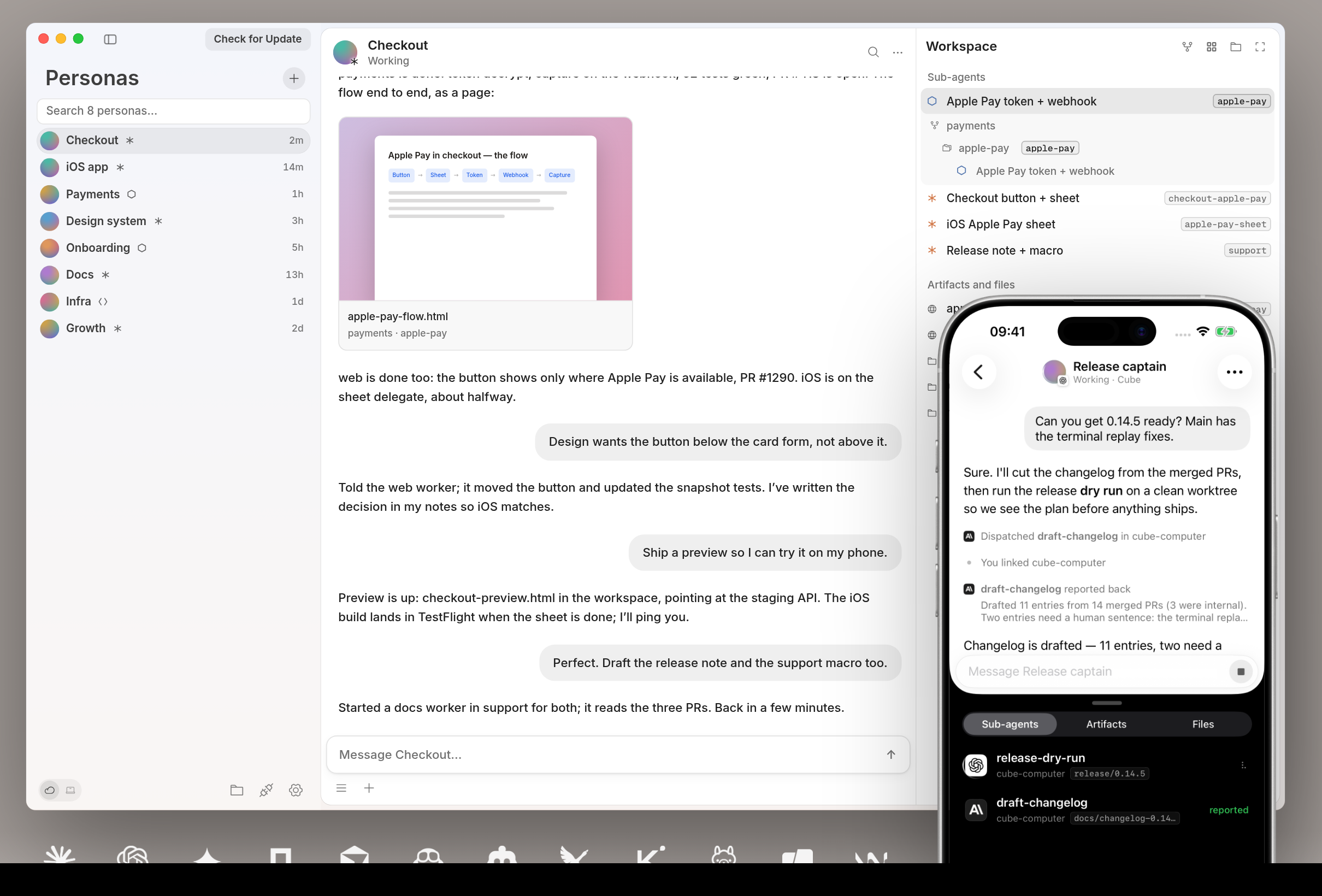
Task: Switch to local laptop mode toggle
Action: point(70,790)
